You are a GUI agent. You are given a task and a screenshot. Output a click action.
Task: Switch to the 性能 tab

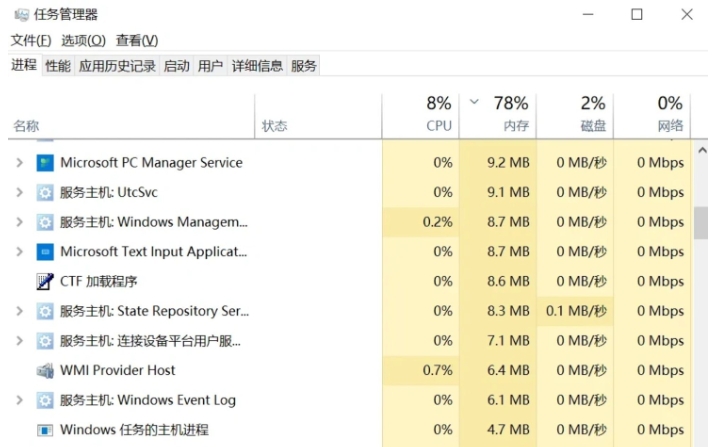pyautogui.click(x=58, y=66)
